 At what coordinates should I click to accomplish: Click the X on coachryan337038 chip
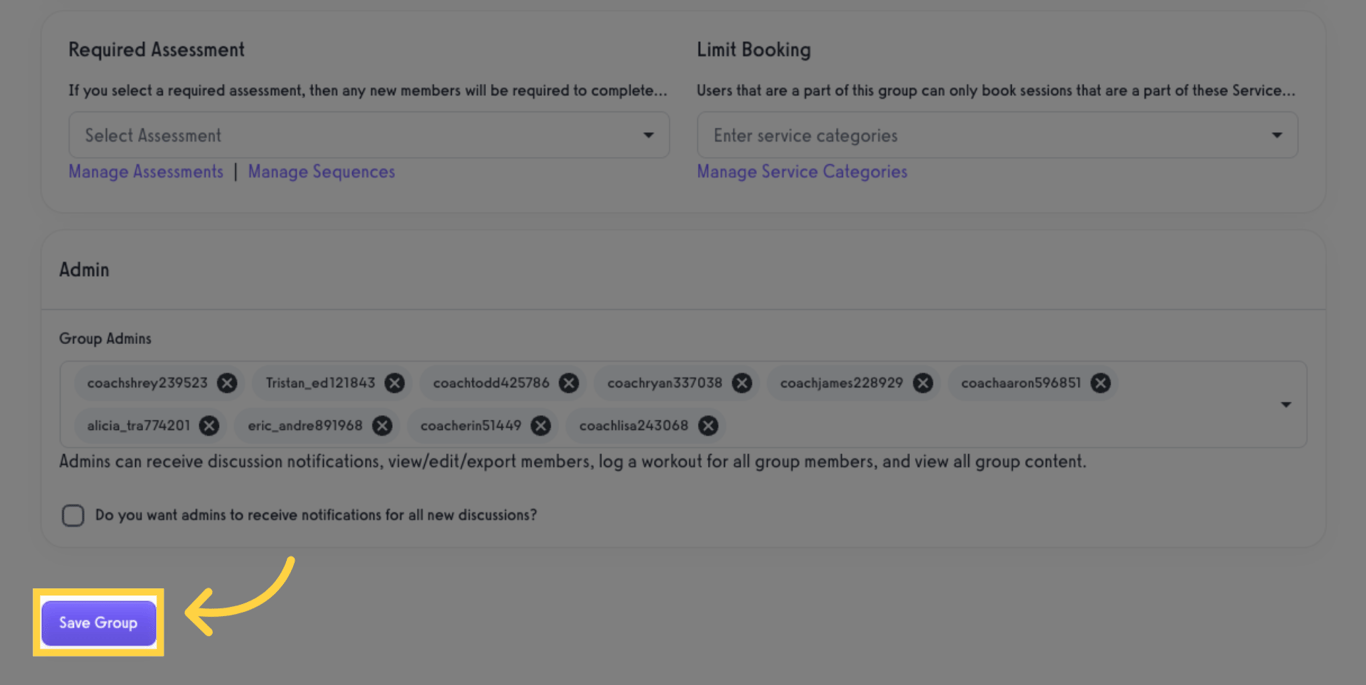[x=741, y=382]
